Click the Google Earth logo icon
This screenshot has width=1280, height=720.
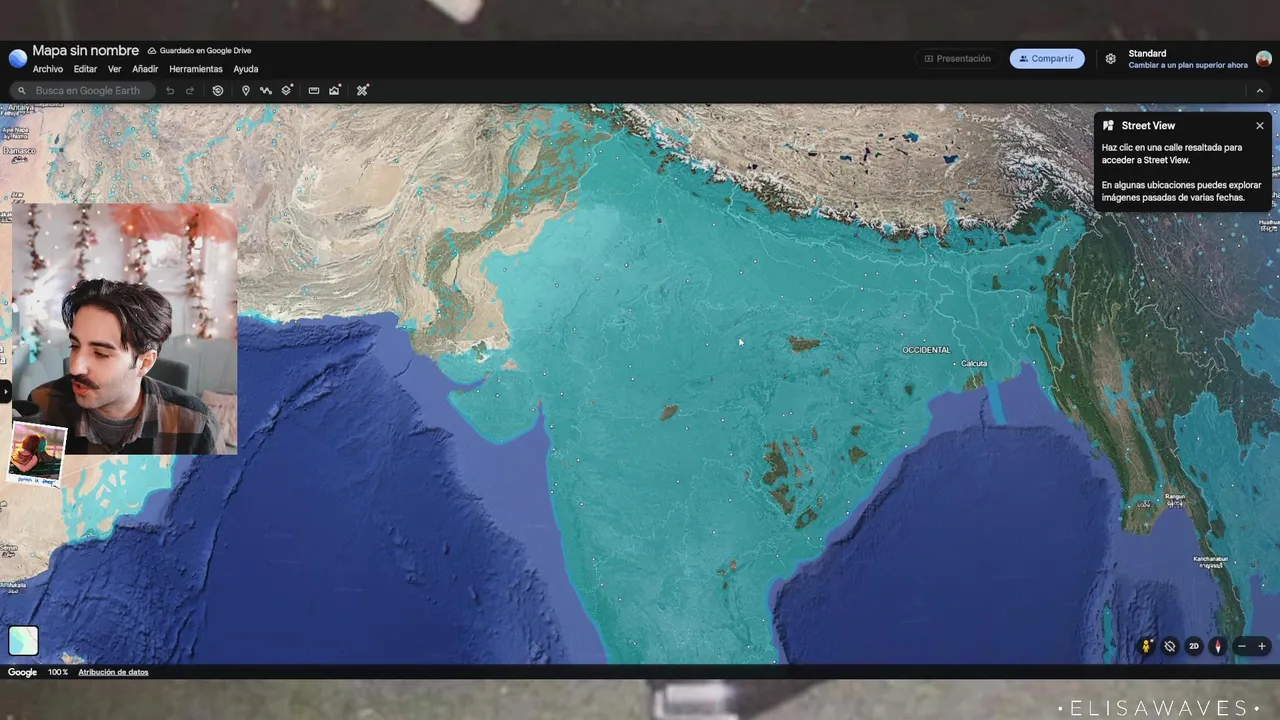pyautogui.click(x=17, y=58)
